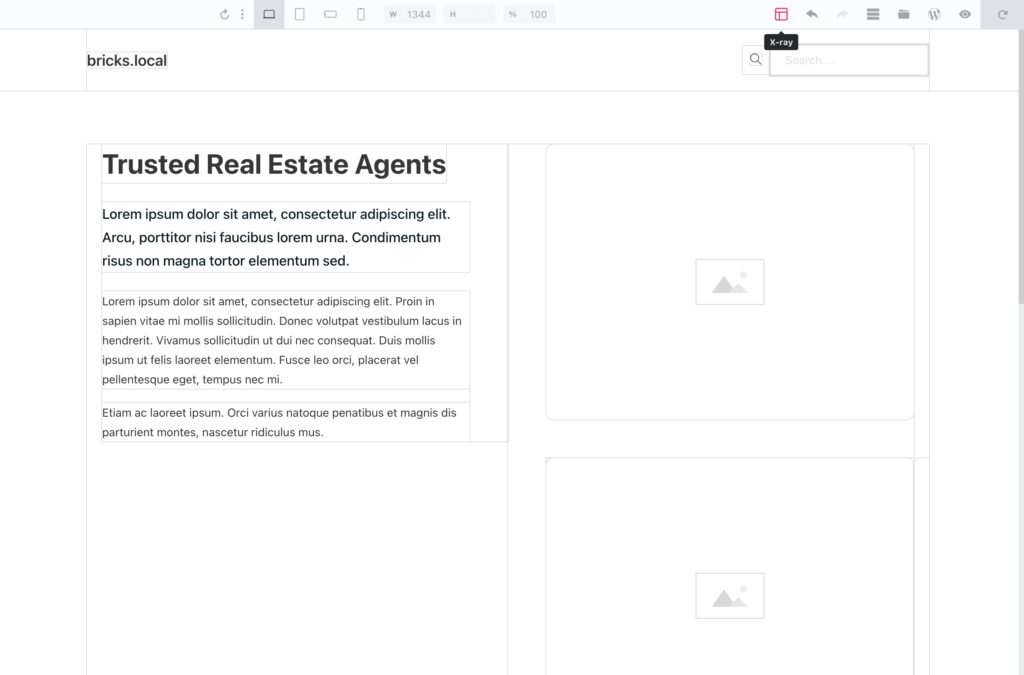The width and height of the screenshot is (1024, 675).
Task: Click the undo arrow in toolbar
Action: (x=812, y=14)
